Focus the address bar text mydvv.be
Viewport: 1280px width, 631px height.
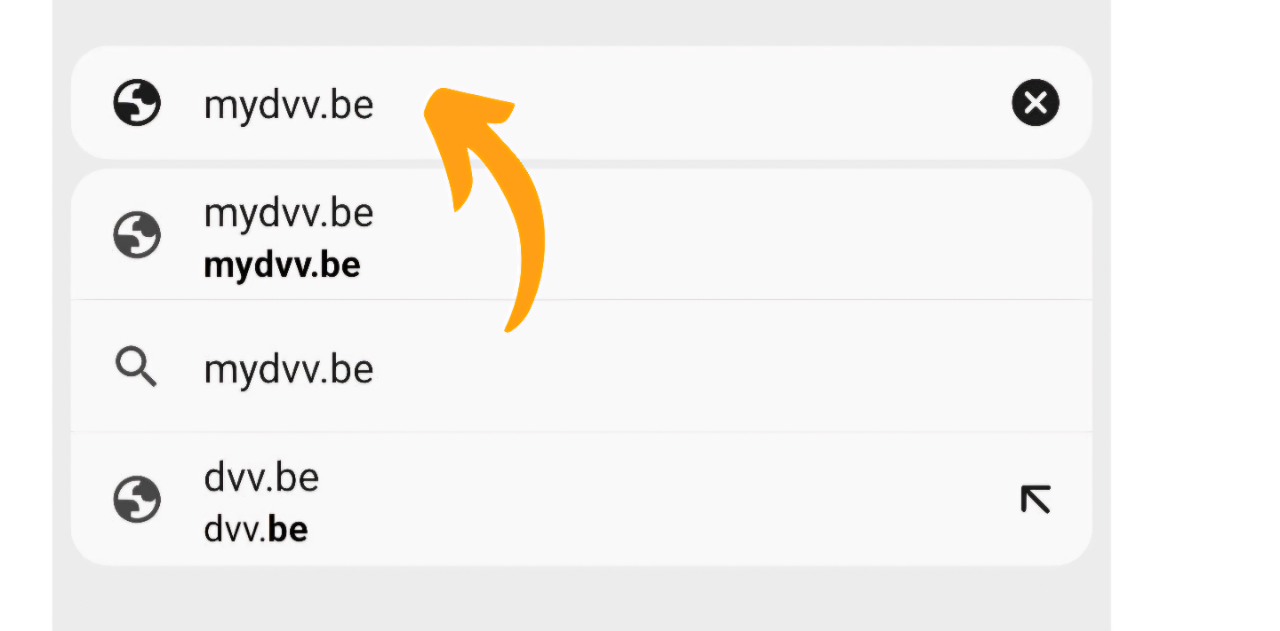pos(288,104)
